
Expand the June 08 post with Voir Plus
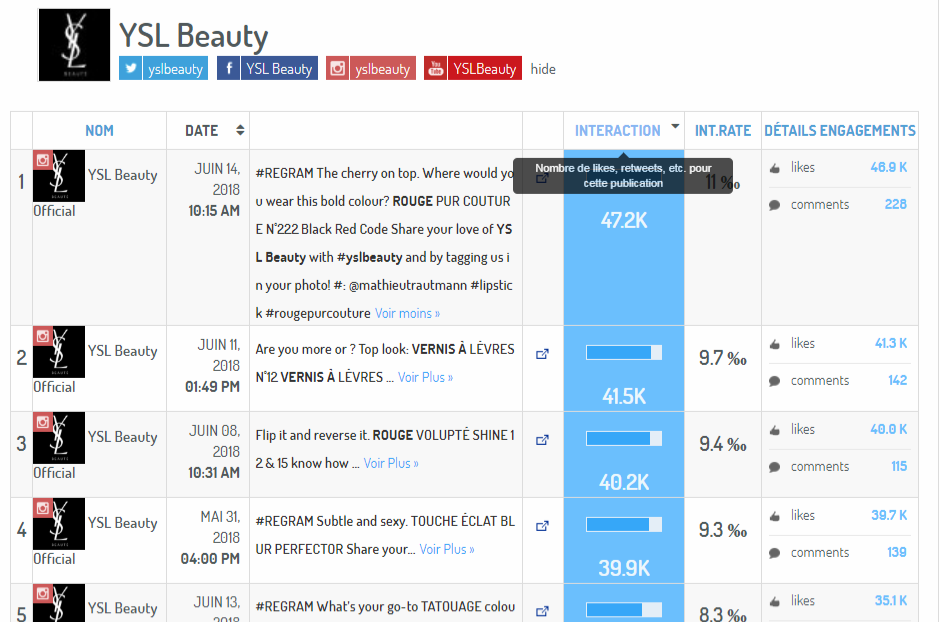point(391,463)
